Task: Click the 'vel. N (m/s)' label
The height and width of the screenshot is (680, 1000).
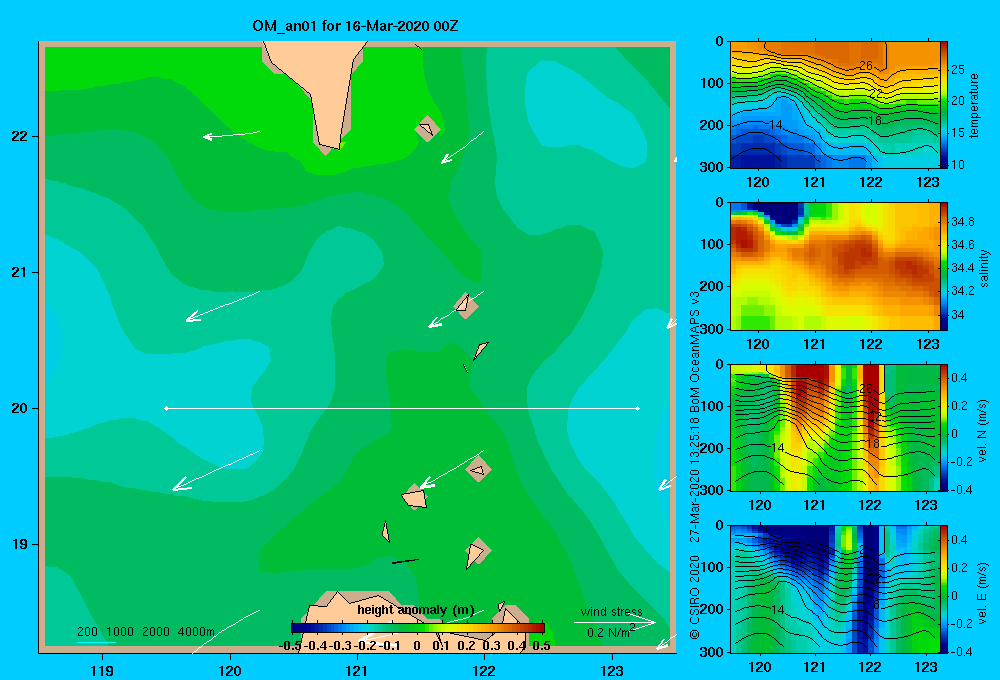Action: (983, 431)
